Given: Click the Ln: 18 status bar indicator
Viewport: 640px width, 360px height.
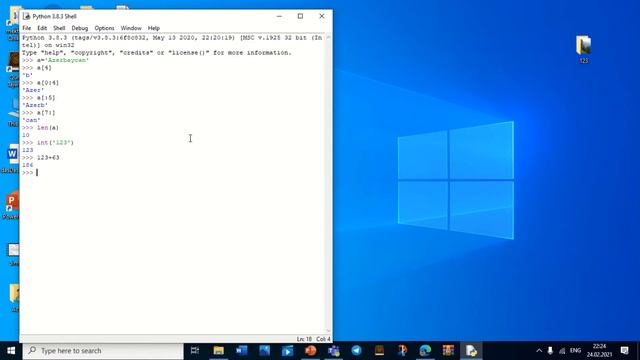Looking at the screenshot, I should tap(304, 339).
